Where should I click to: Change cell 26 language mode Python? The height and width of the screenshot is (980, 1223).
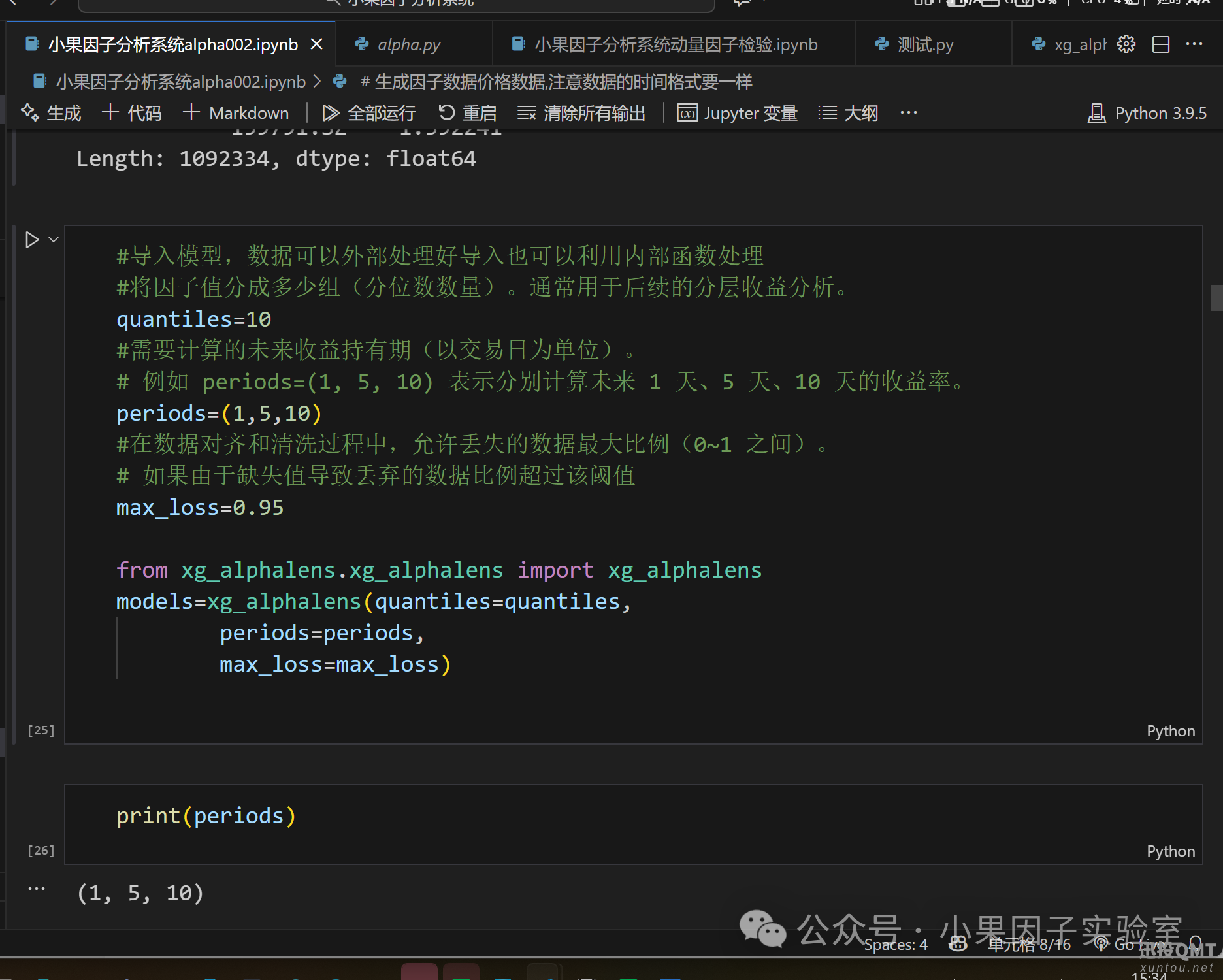1170,851
